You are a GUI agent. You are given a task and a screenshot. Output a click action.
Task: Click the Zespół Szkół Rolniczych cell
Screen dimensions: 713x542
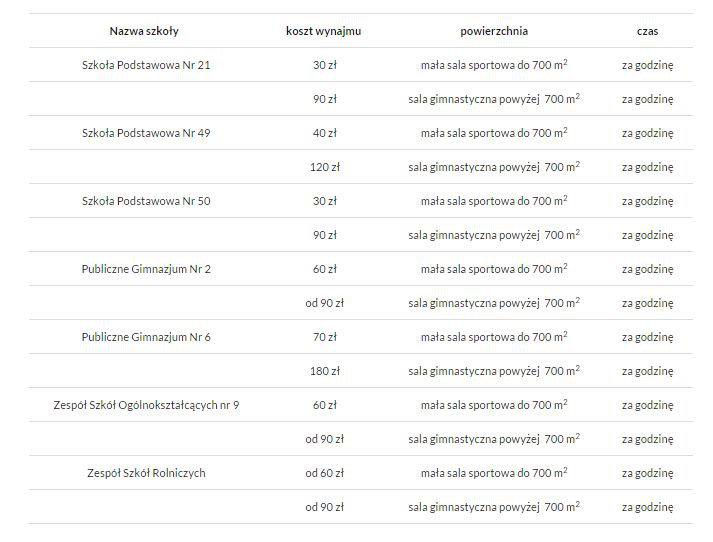point(146,473)
